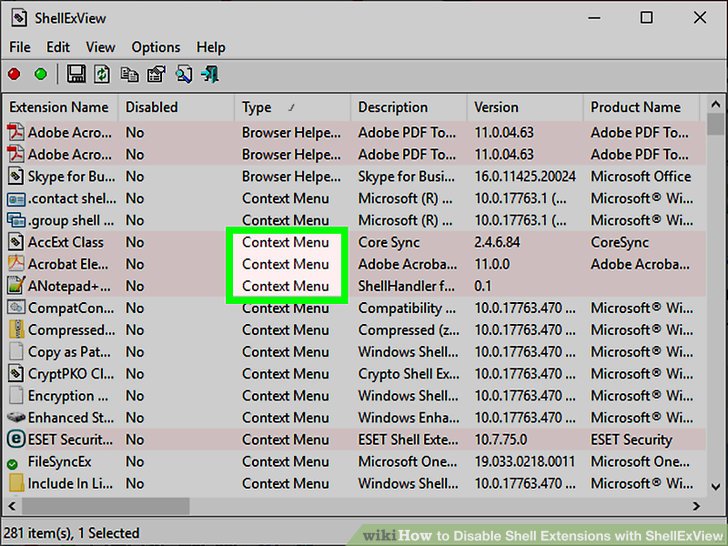This screenshot has width=728, height=546.
Task: Click the Core Sync description cell
Action: [389, 242]
